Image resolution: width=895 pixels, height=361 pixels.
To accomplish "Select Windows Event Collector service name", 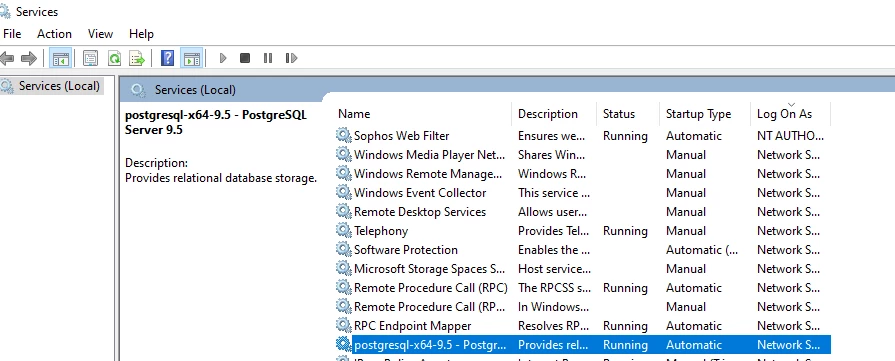I will tap(420, 193).
